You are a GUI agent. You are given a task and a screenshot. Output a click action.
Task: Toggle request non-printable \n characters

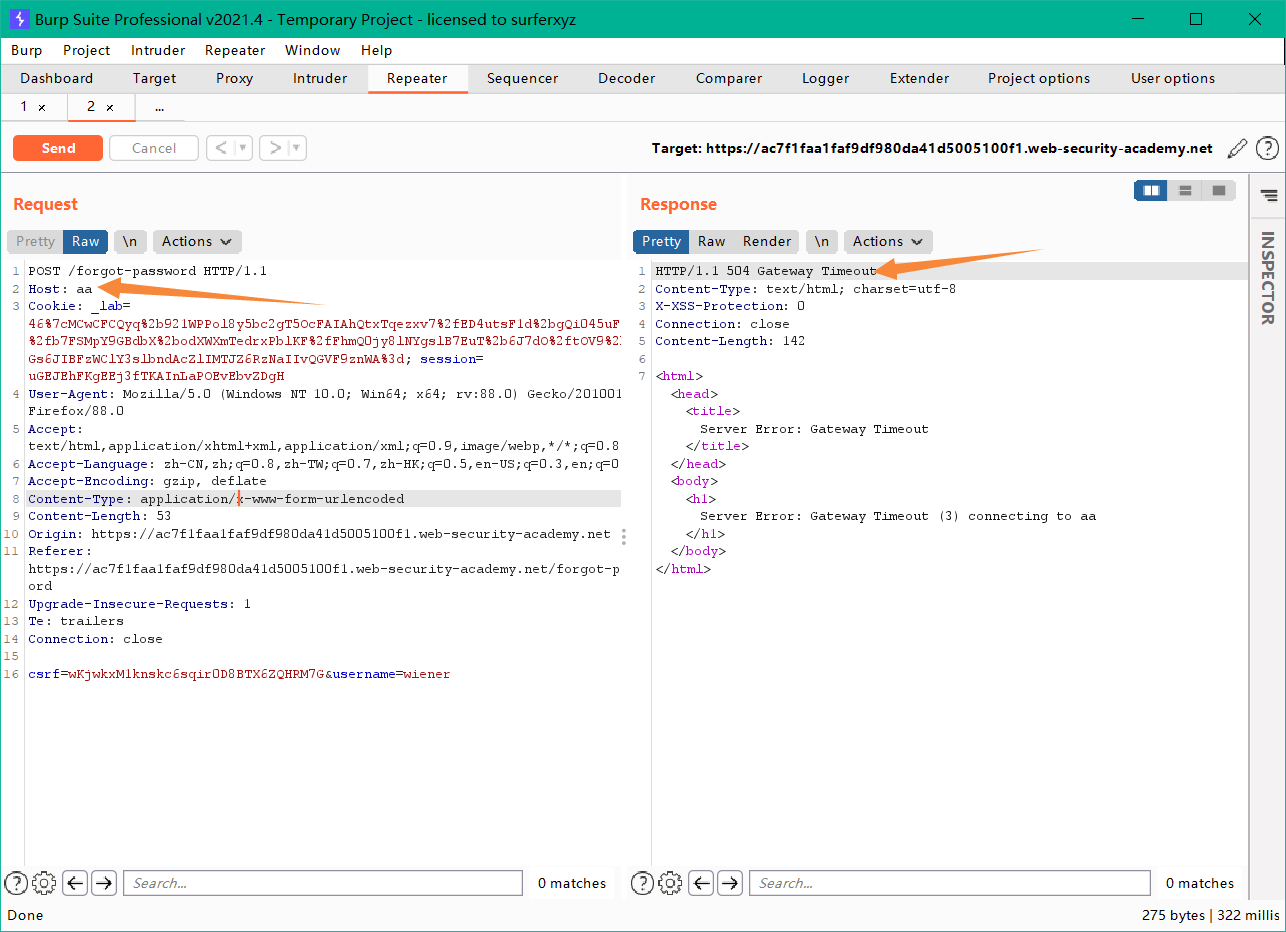point(131,241)
